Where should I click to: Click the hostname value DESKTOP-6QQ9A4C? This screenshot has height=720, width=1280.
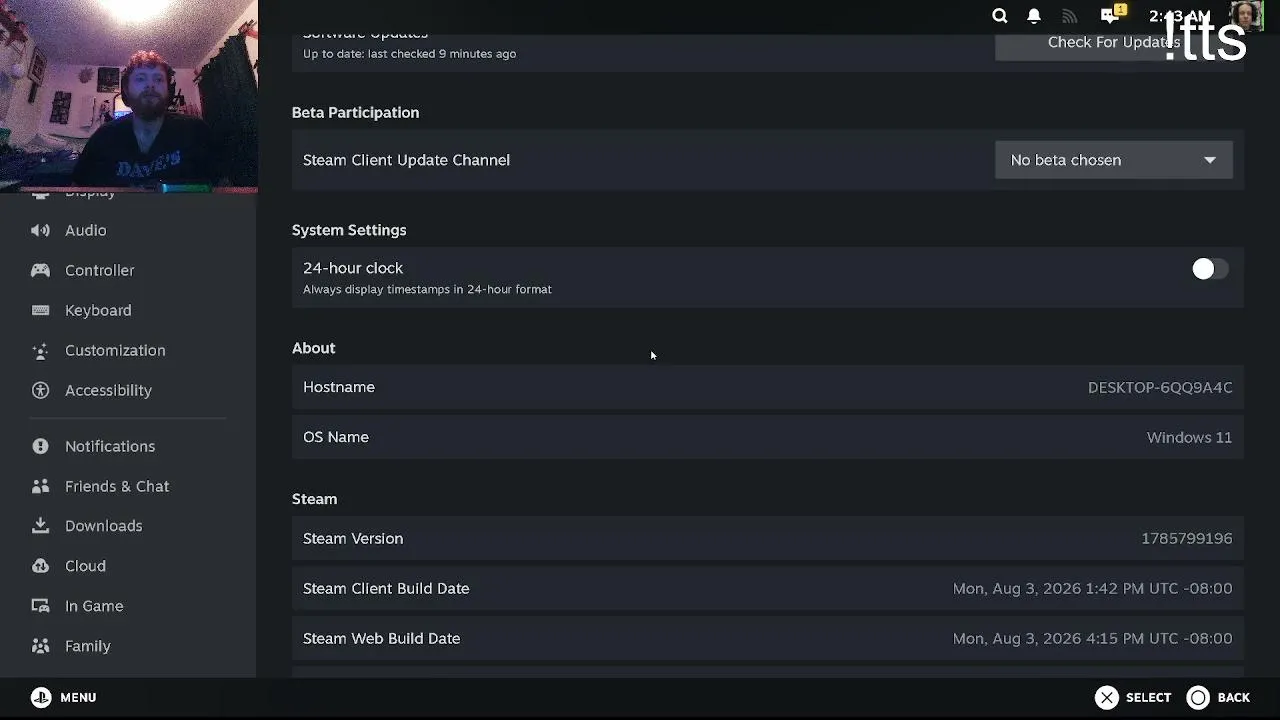point(1160,387)
